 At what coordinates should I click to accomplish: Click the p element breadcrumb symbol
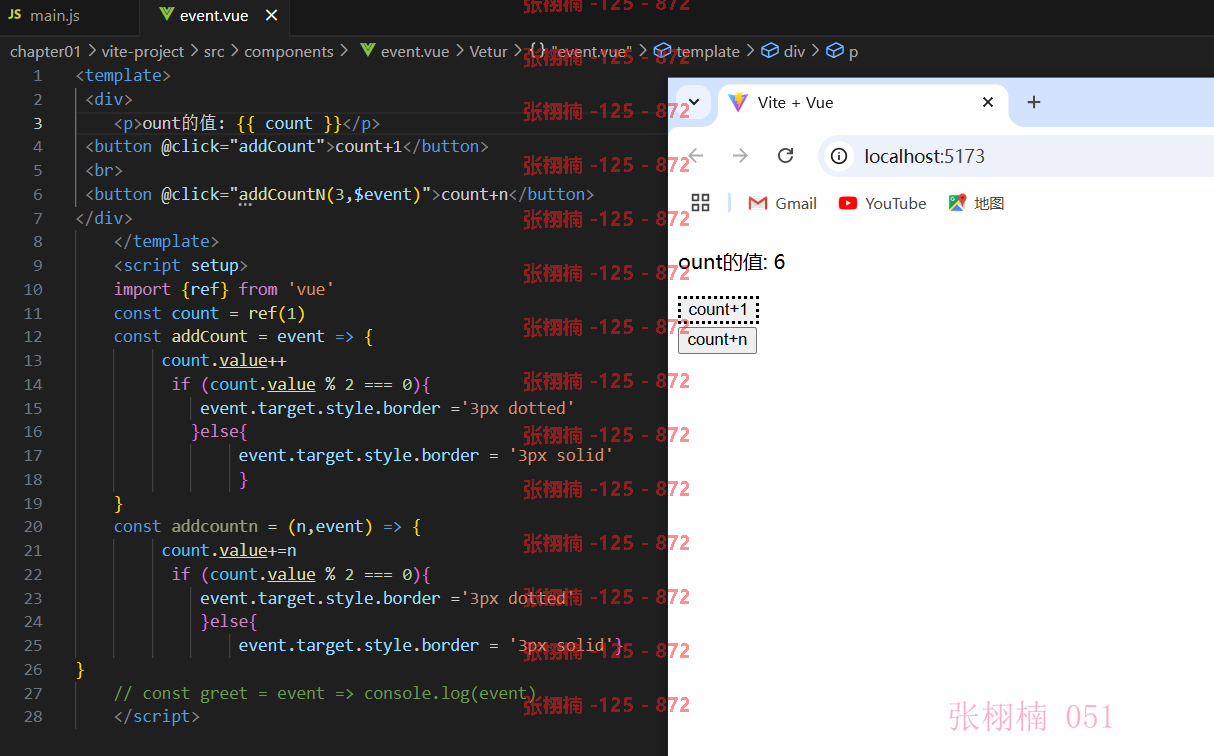842,51
